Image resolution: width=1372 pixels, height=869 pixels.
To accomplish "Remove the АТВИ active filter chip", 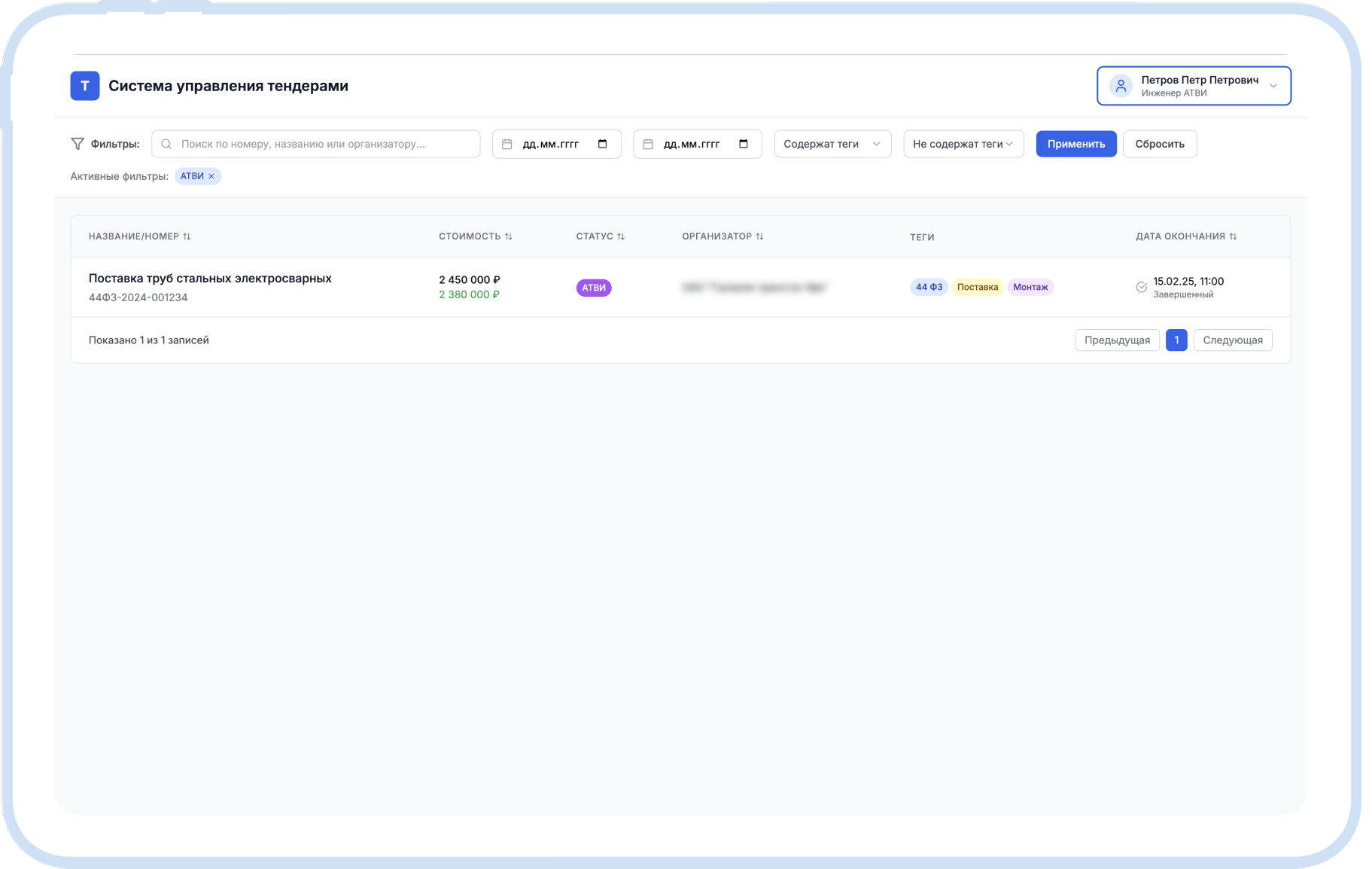I will (x=211, y=176).
